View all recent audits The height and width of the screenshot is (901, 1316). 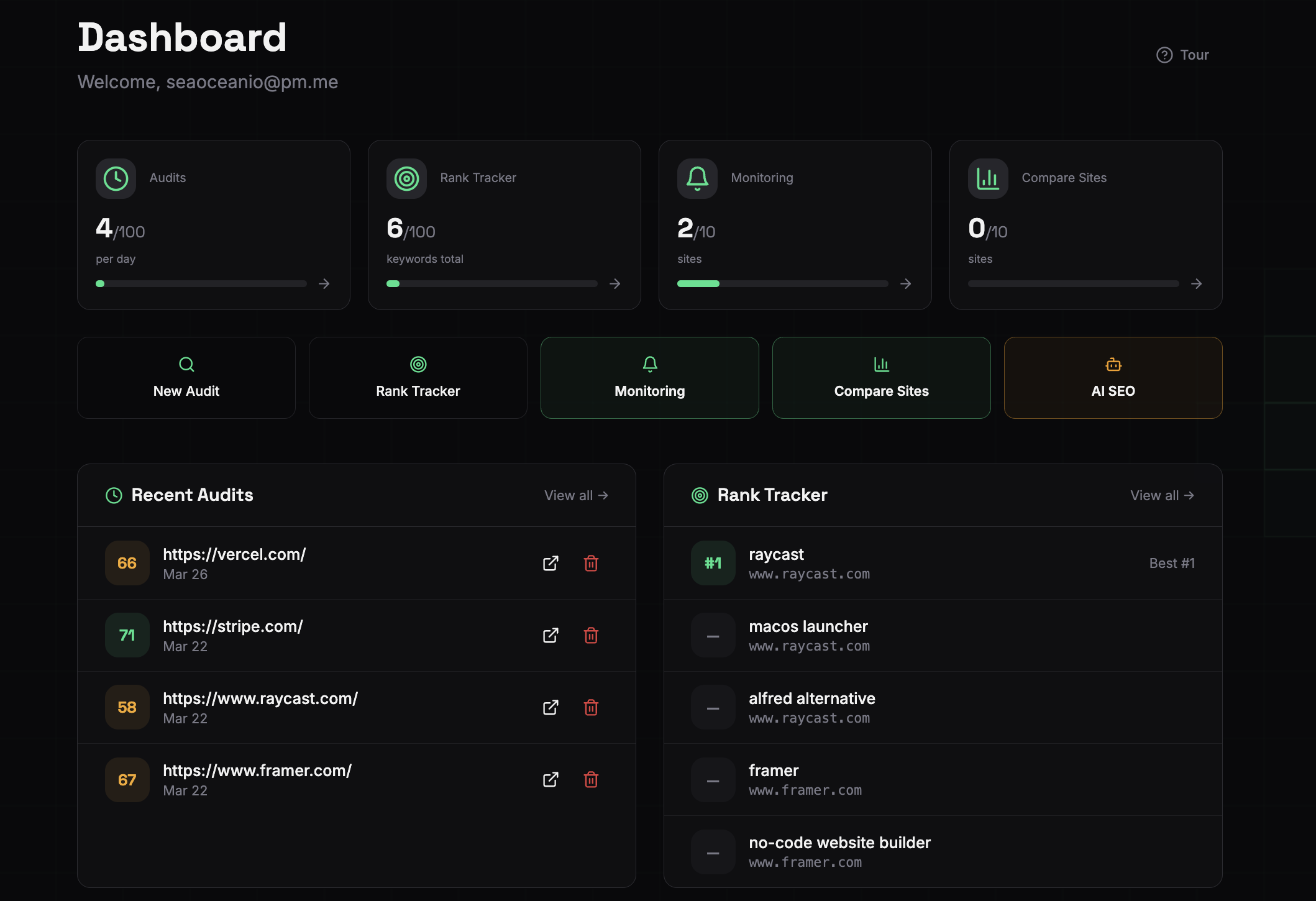pos(576,495)
